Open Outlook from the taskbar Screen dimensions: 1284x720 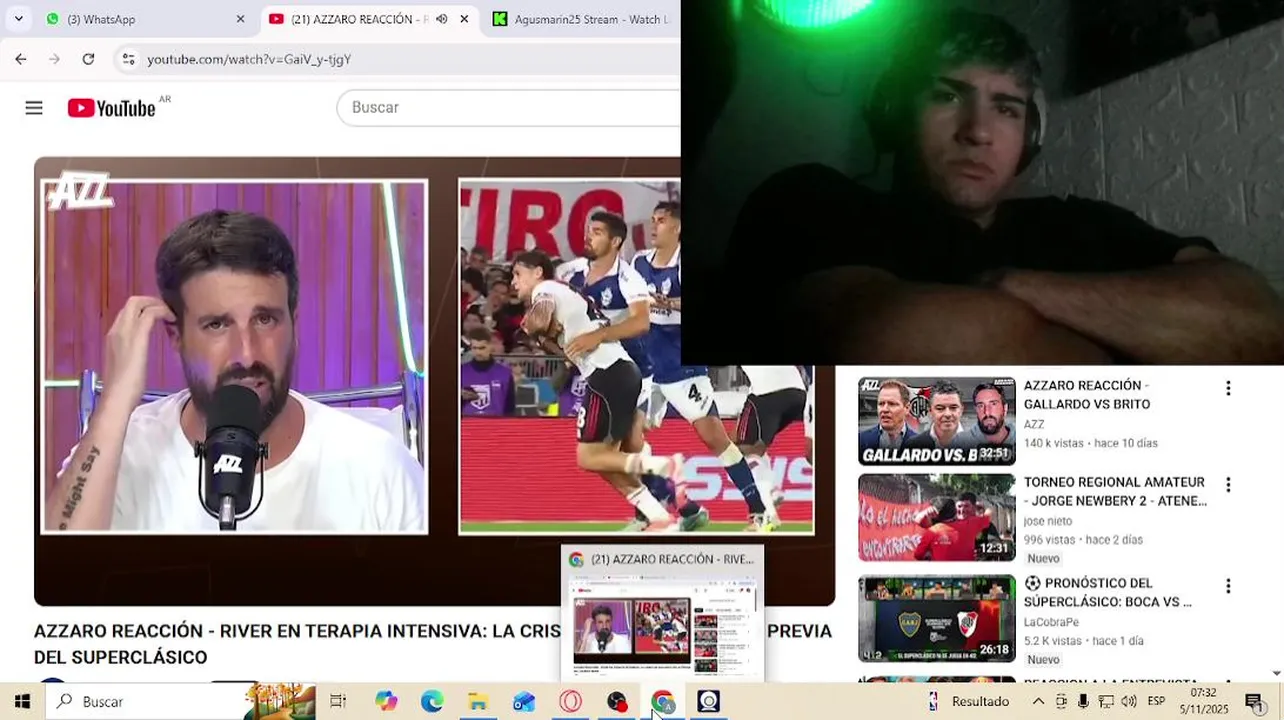click(524, 702)
